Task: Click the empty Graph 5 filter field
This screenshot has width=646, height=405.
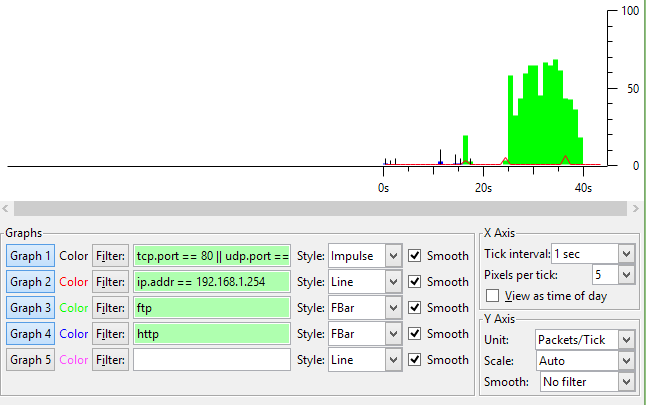Action: pos(212,359)
